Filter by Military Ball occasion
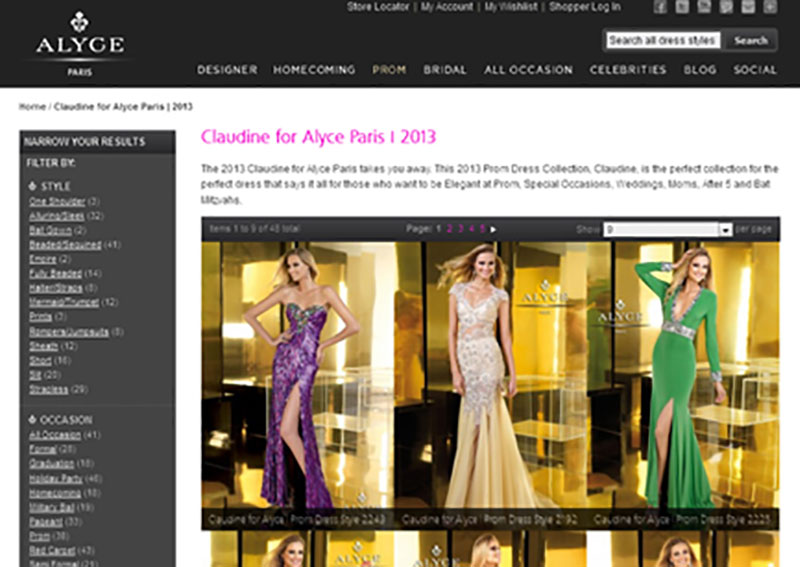The image size is (800, 567). point(52,507)
